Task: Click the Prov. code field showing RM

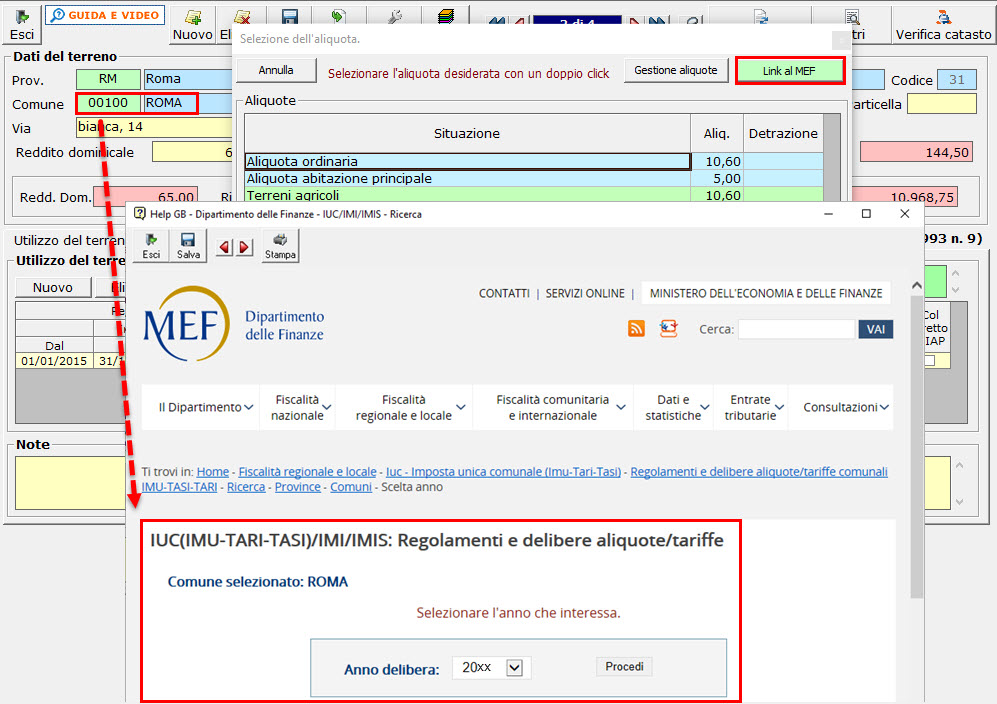Action: [108, 79]
